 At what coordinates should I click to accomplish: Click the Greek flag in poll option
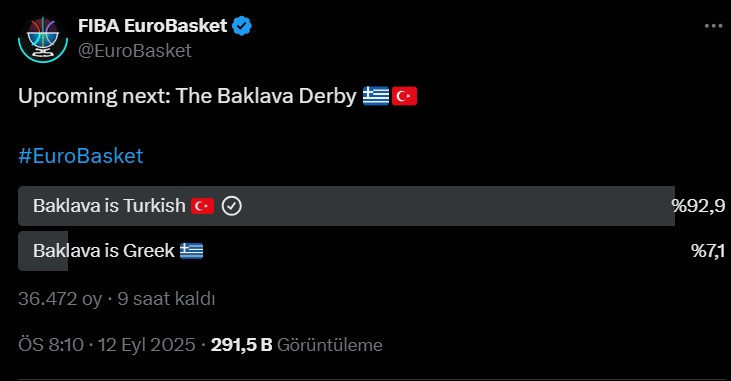(192, 250)
